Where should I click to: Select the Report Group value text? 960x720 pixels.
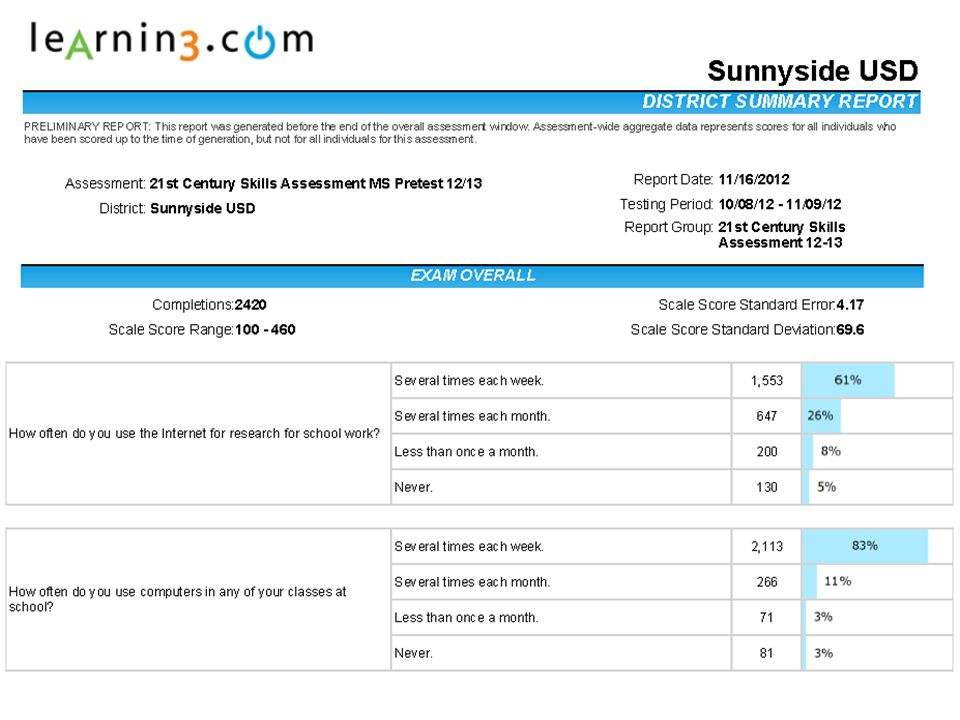coord(782,234)
